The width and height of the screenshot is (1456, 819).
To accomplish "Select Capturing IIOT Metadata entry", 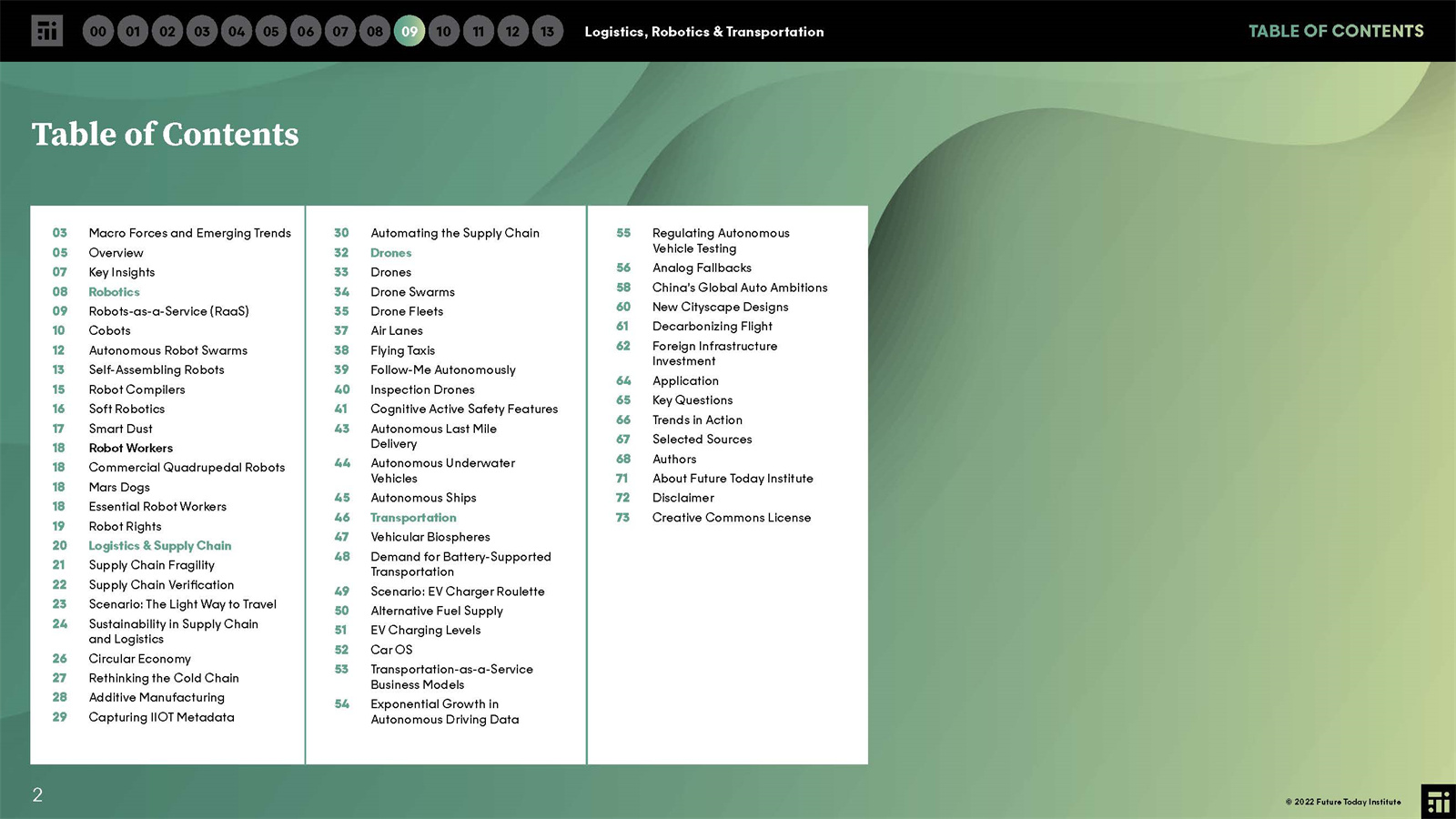I will (161, 717).
